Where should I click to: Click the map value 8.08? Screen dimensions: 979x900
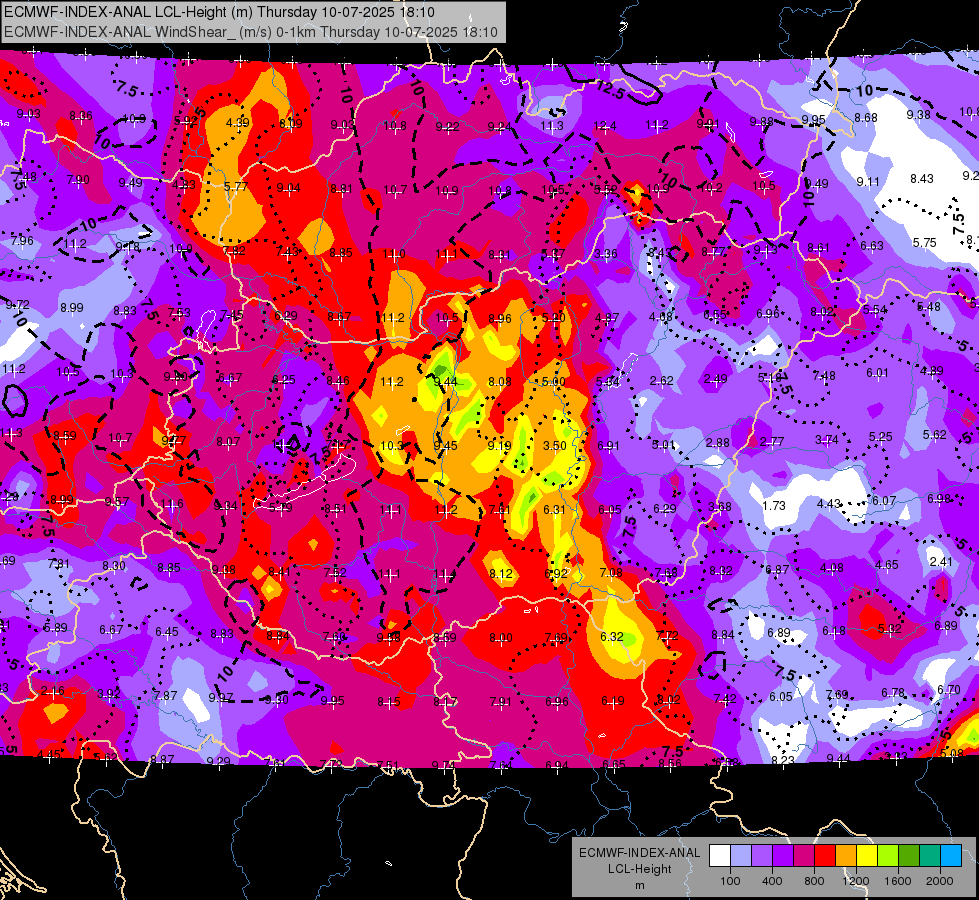(x=499, y=381)
